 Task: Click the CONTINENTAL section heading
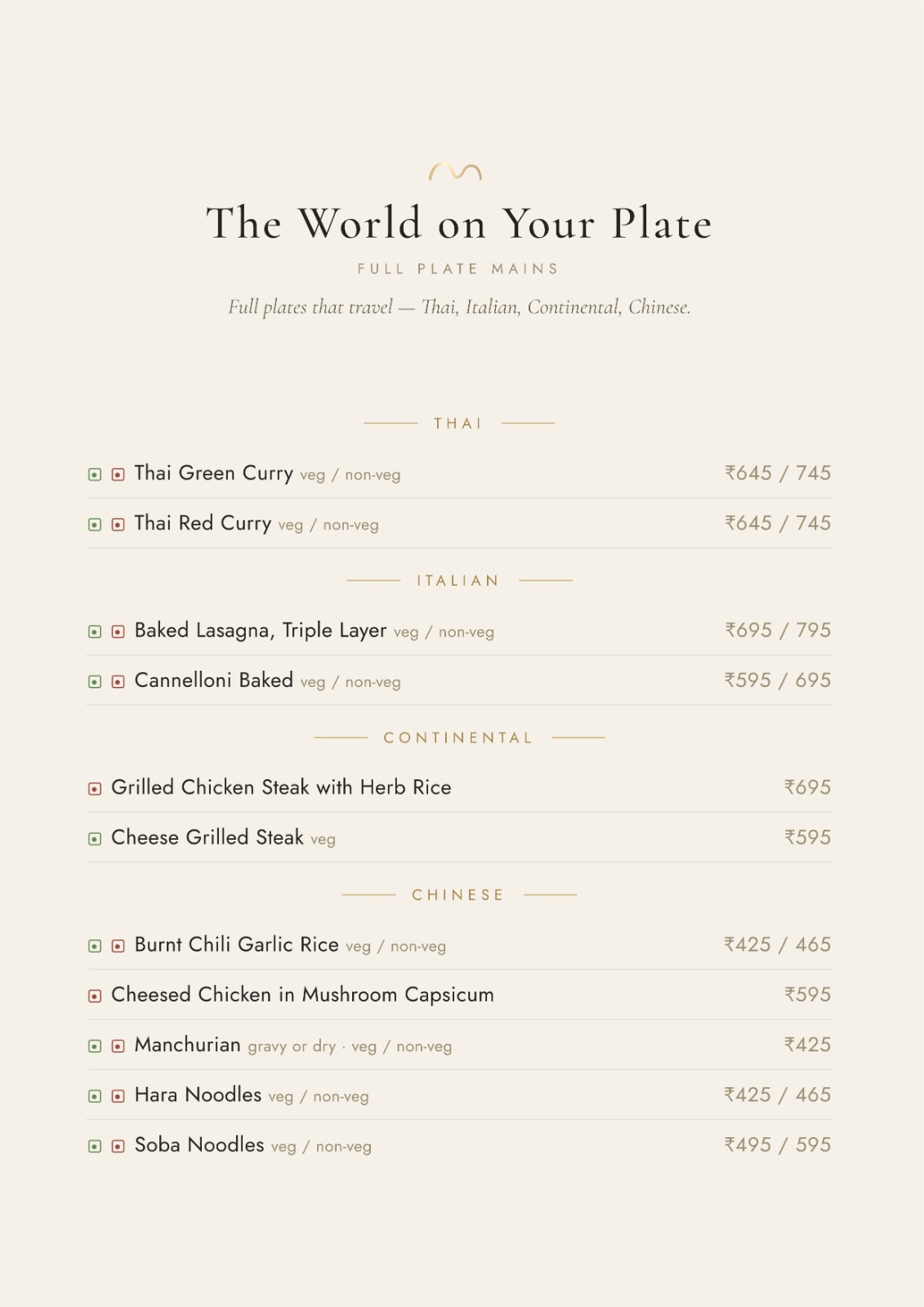pos(458,738)
